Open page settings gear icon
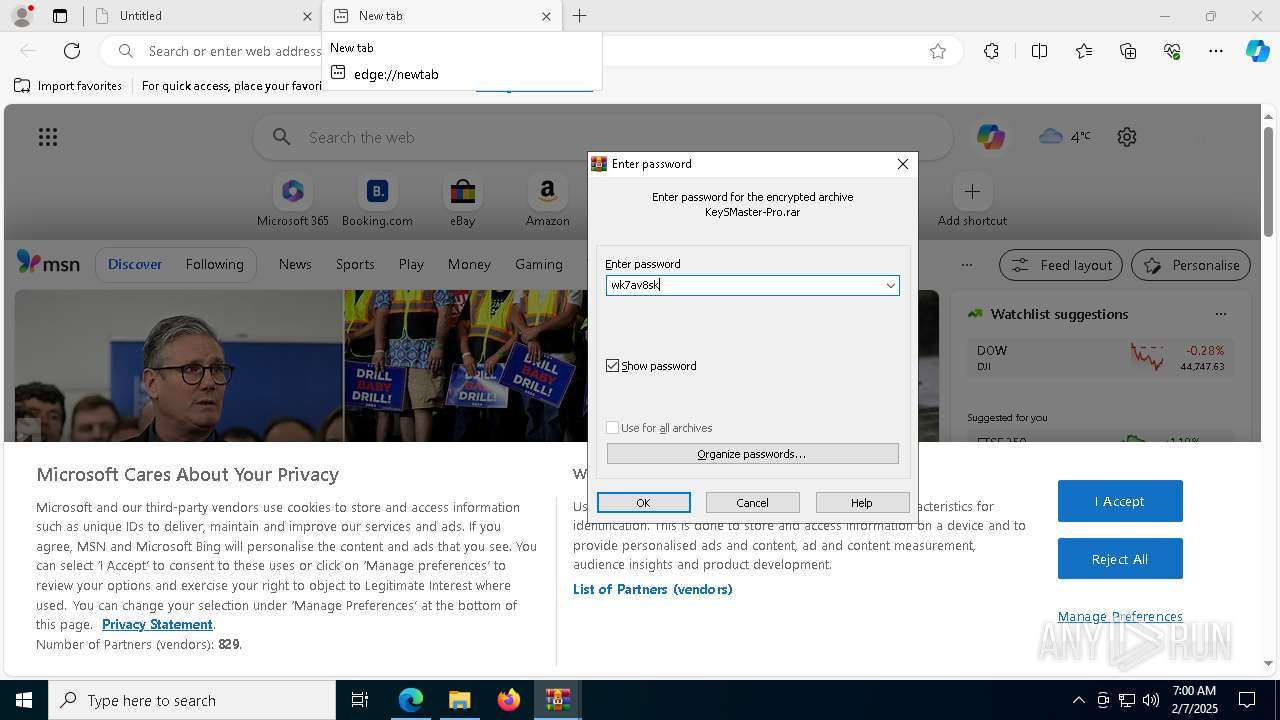The width and height of the screenshot is (1280, 720). click(x=1127, y=137)
